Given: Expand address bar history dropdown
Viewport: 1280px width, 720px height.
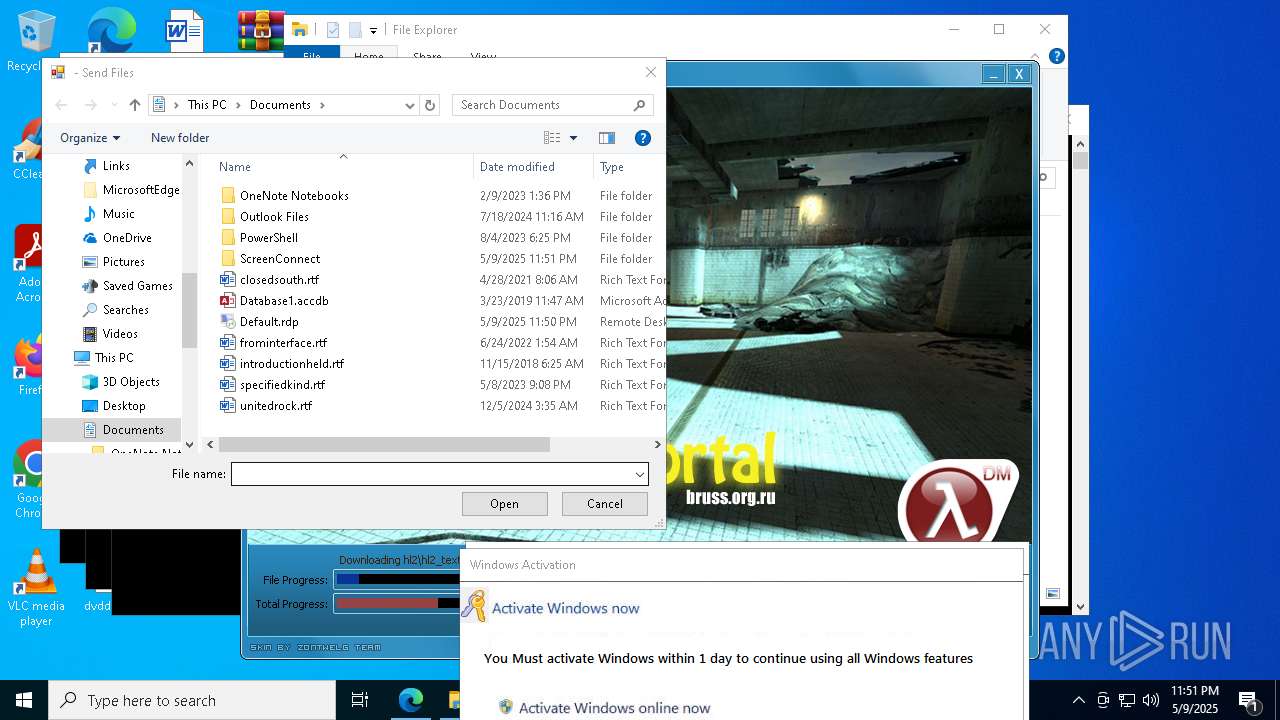Looking at the screenshot, I should (410, 105).
